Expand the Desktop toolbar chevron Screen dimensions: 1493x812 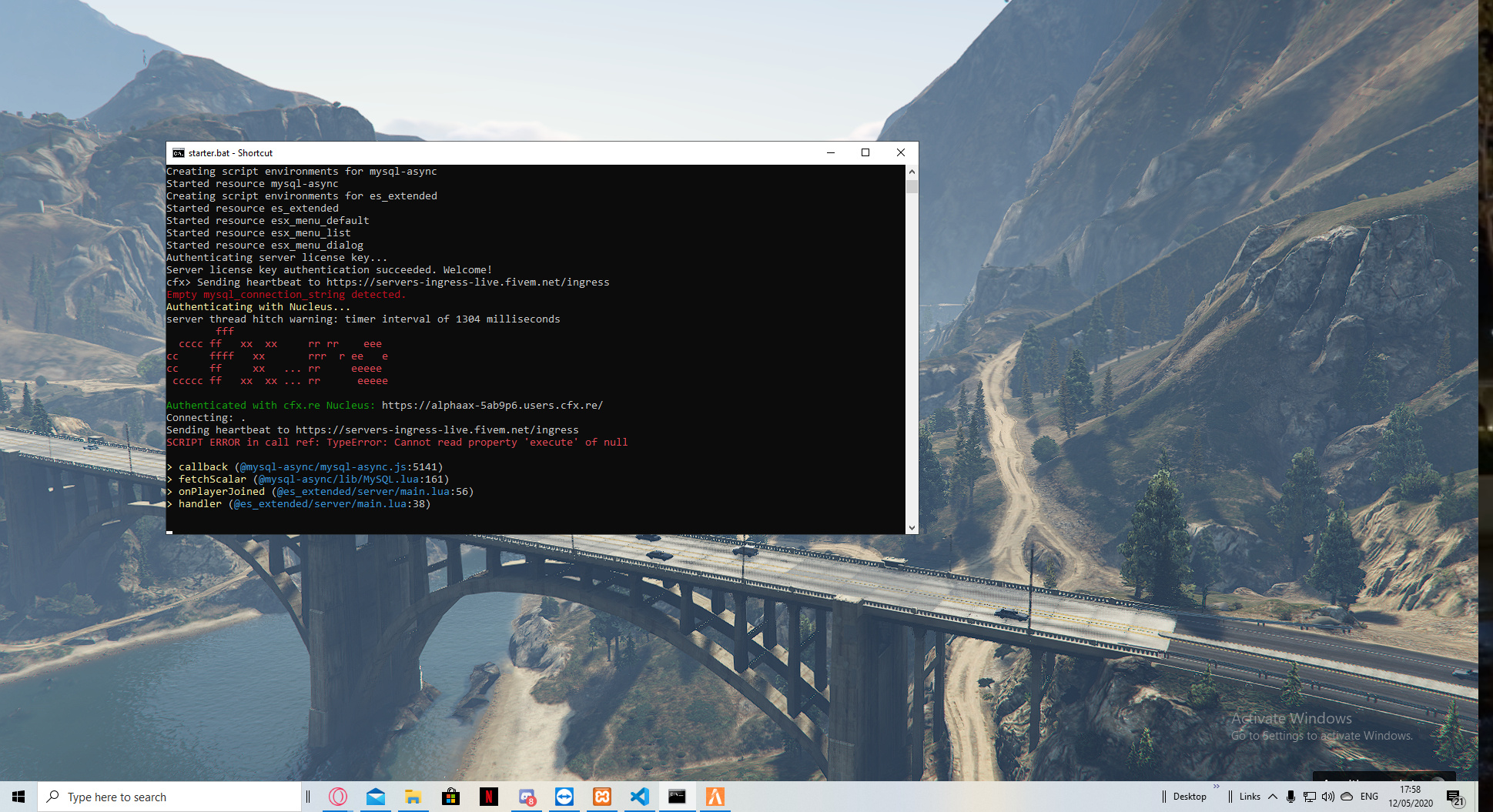click(1217, 787)
